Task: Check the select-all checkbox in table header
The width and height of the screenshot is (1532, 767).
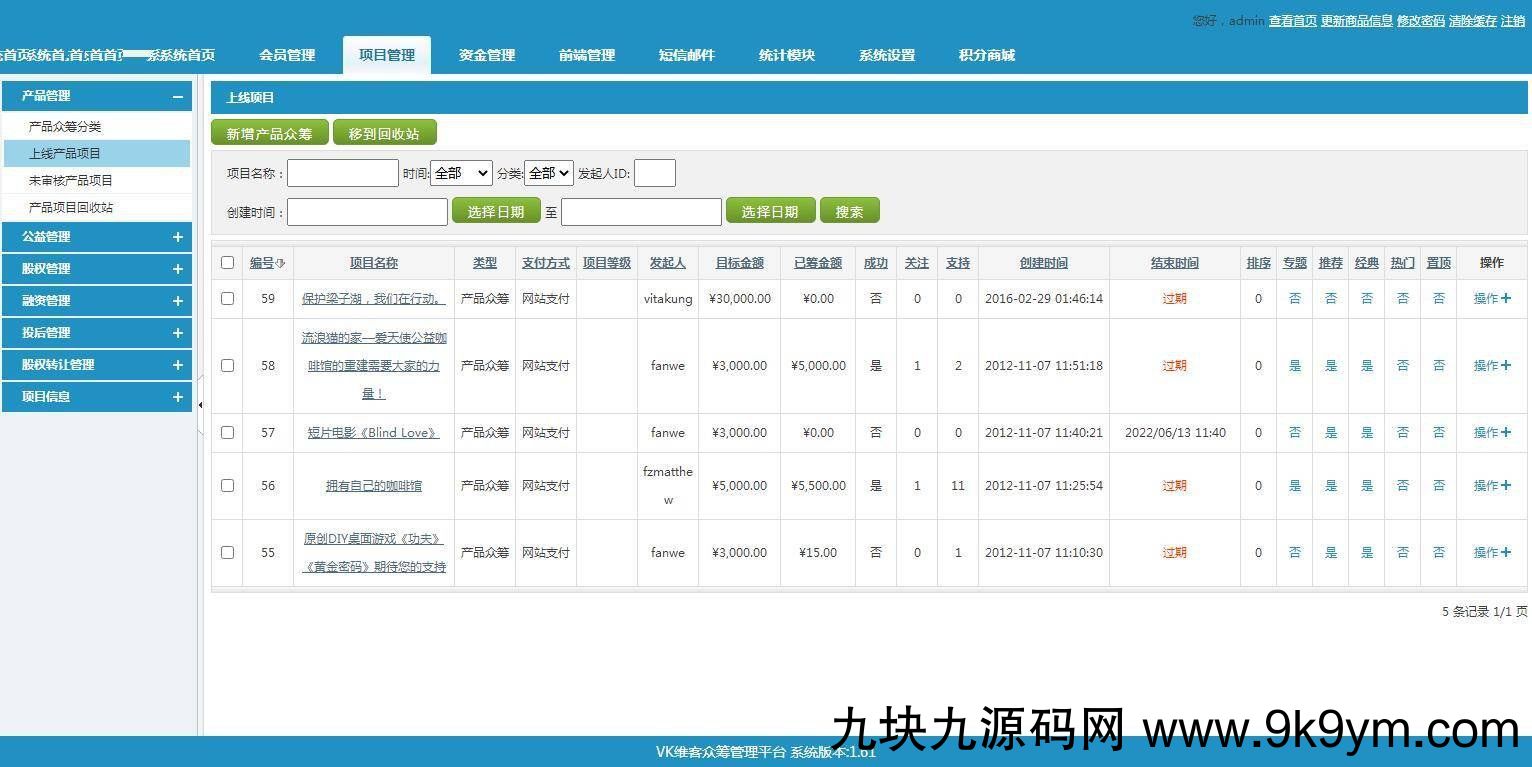Action: point(227,263)
